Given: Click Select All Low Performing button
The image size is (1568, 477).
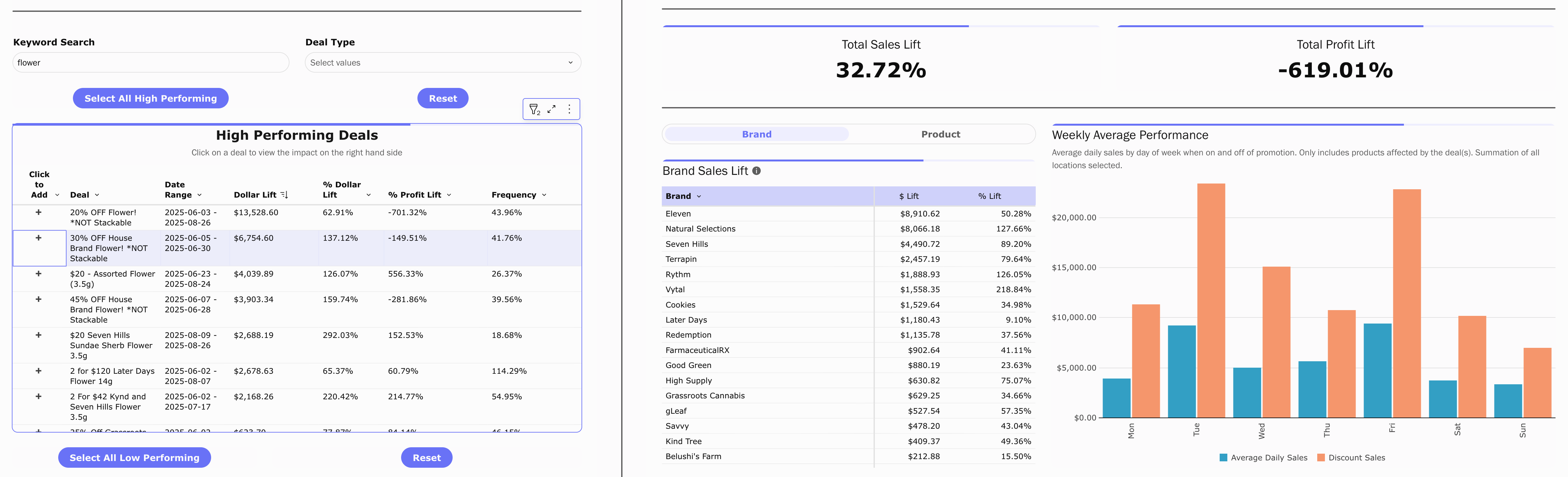Looking at the screenshot, I should click(135, 457).
